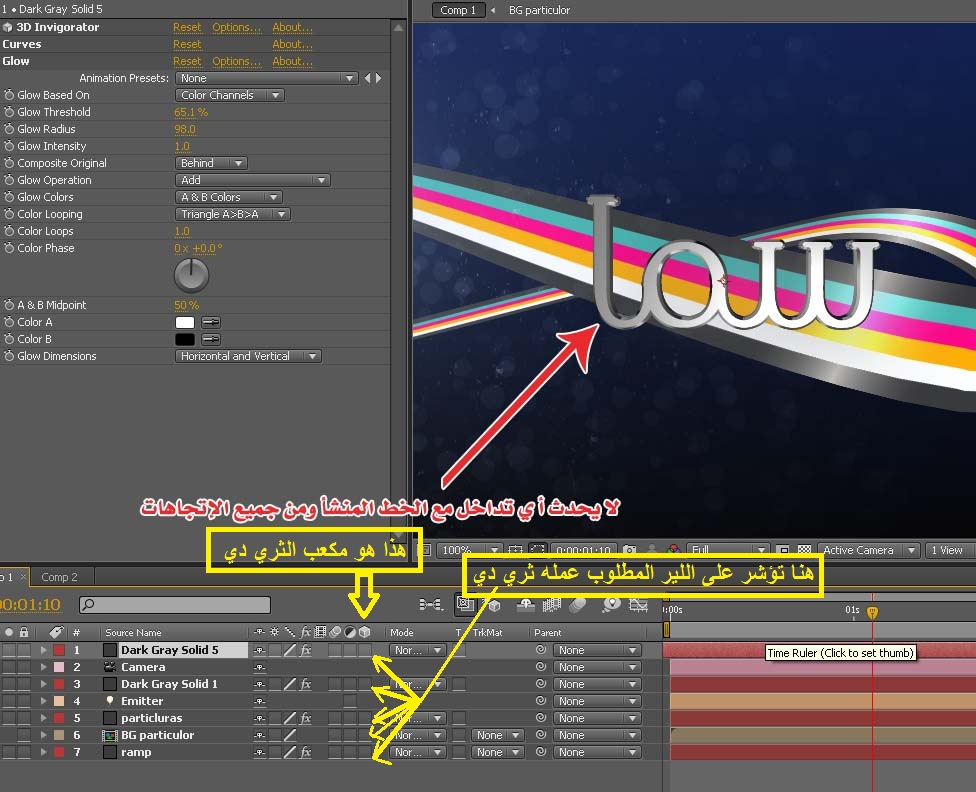Image resolution: width=976 pixels, height=792 pixels.
Task: Switch to the Comp 2 timeline tab
Action: tap(60, 577)
